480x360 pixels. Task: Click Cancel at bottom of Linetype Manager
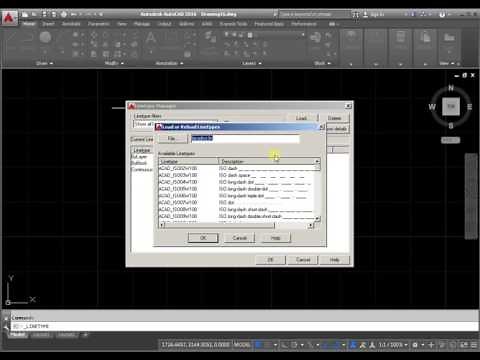point(303,260)
